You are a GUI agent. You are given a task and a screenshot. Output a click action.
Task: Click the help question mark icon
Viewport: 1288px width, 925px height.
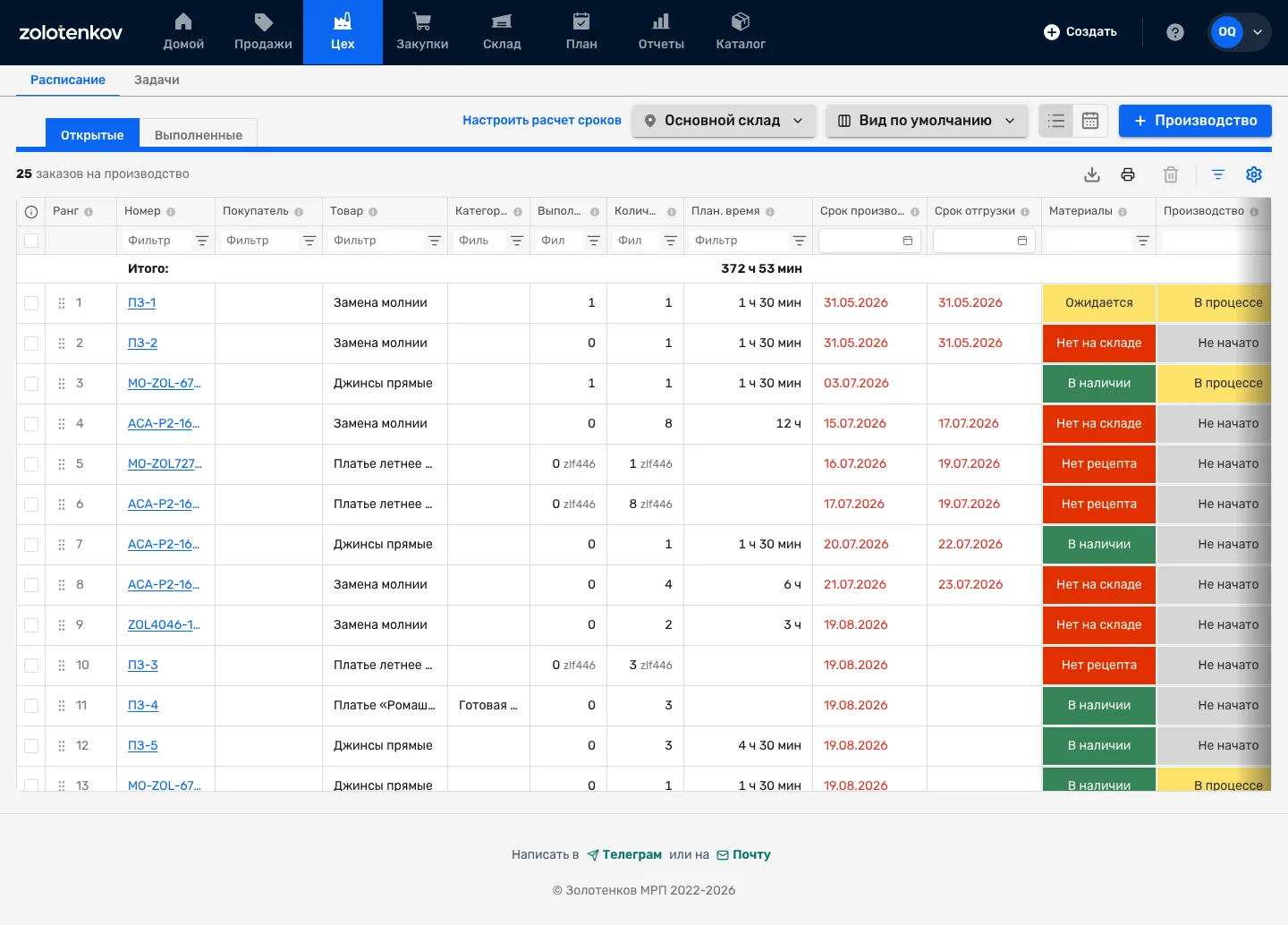click(x=1175, y=32)
